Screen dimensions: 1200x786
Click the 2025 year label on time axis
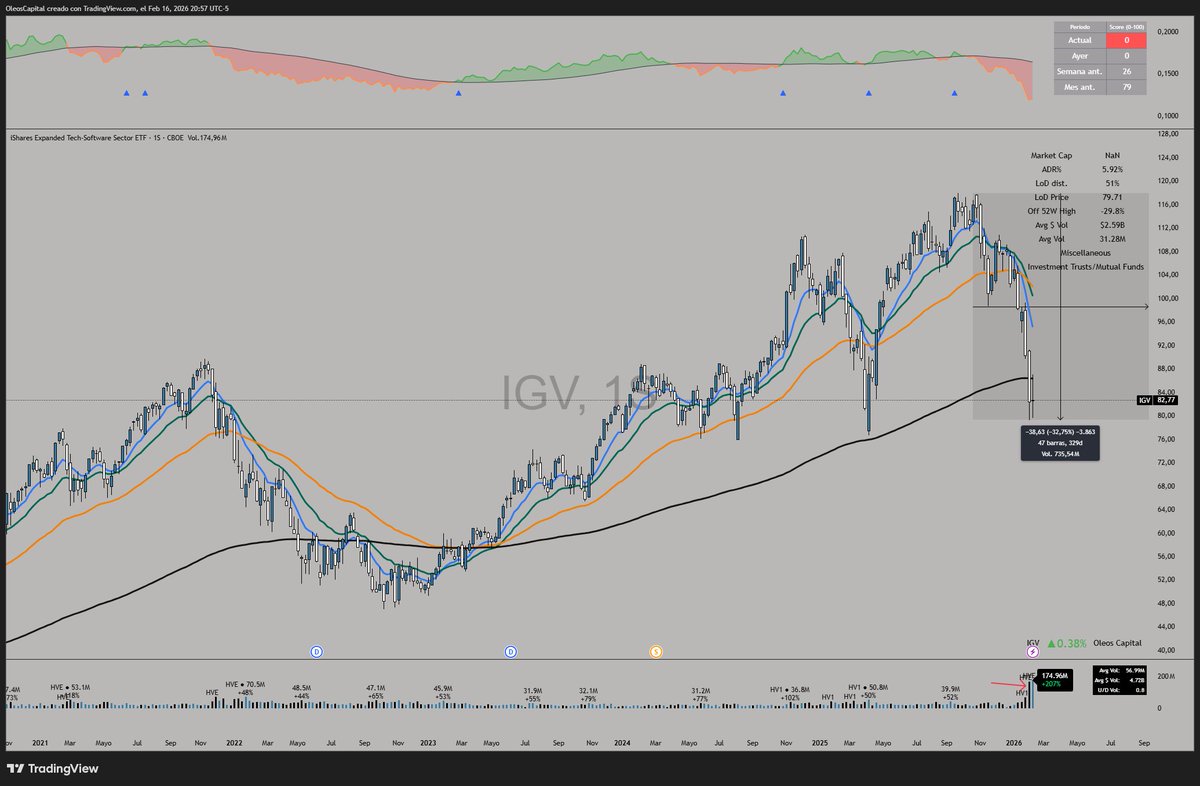coord(819,743)
